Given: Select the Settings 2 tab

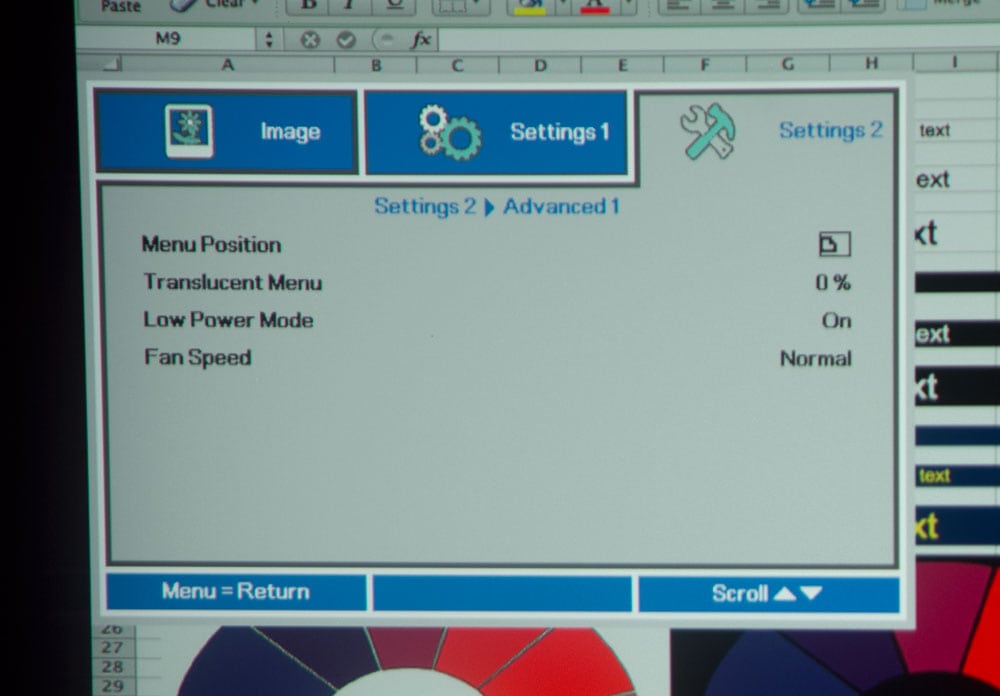Looking at the screenshot, I should coord(768,132).
